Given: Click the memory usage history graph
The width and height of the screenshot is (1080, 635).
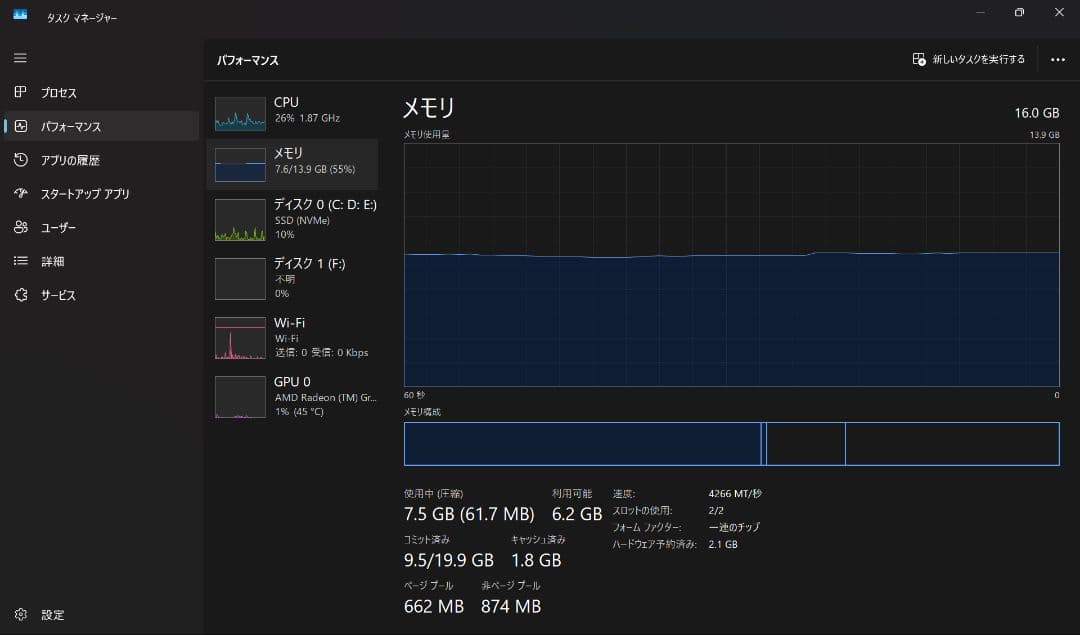Looking at the screenshot, I should pos(731,265).
